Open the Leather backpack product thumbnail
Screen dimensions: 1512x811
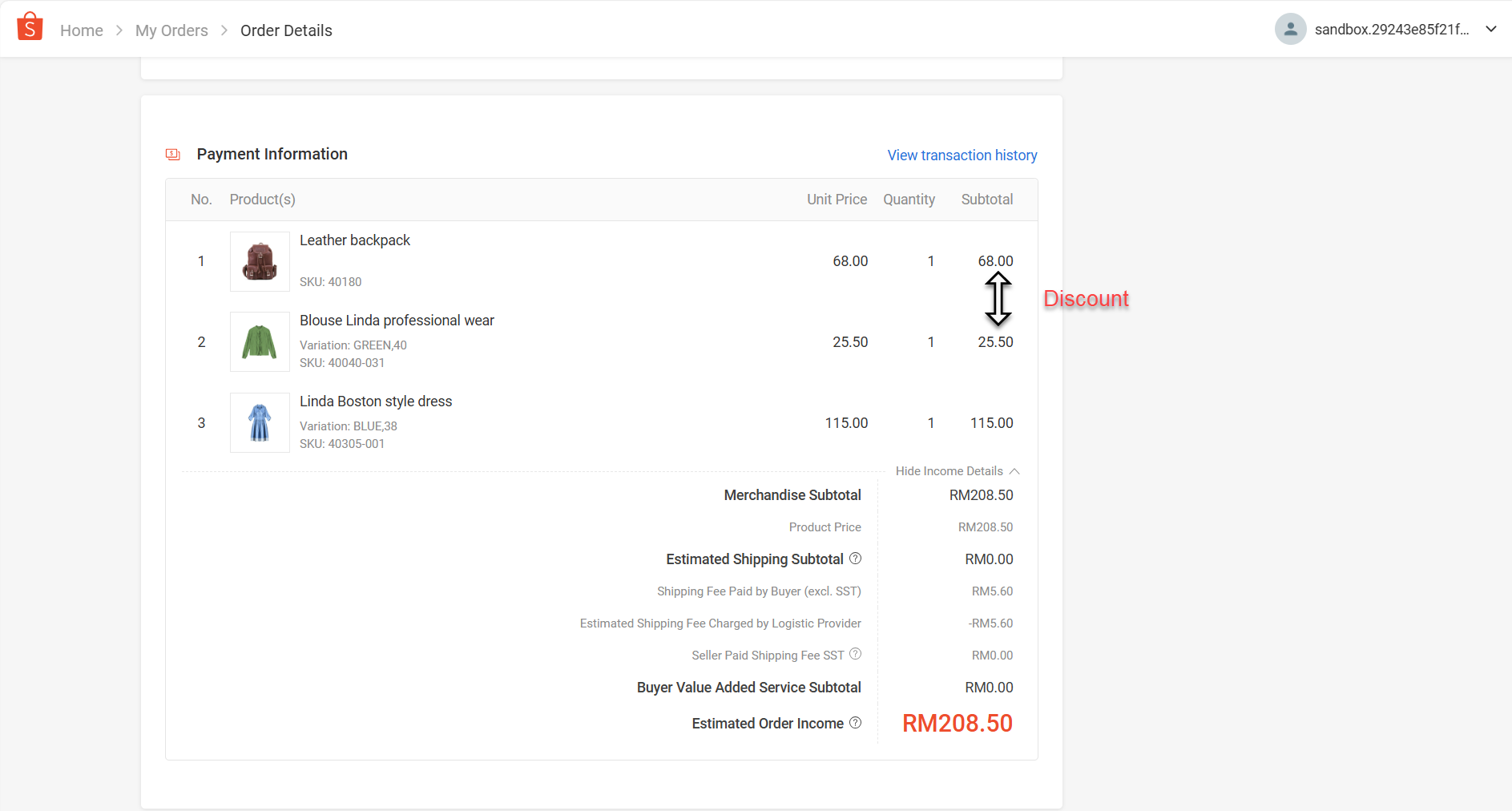pos(260,261)
